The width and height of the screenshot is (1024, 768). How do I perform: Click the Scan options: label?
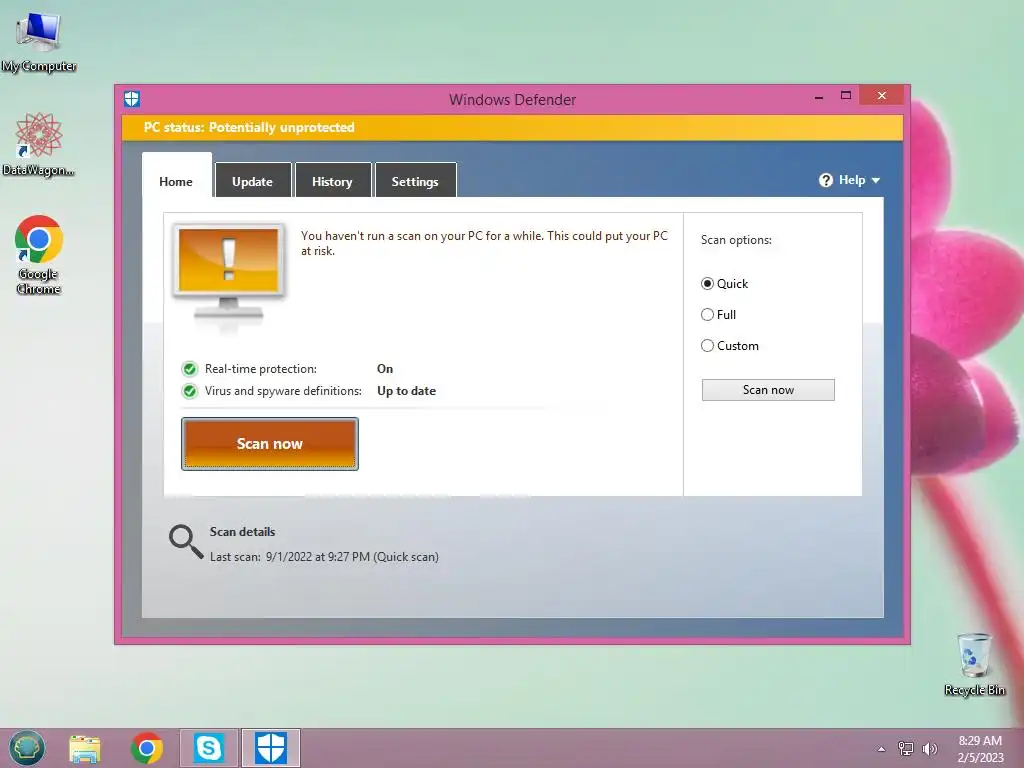[x=736, y=240]
